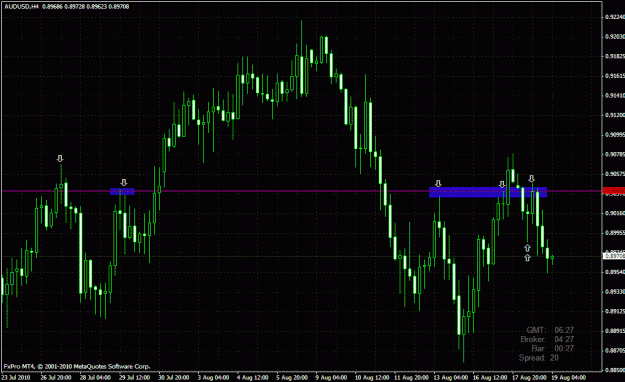This screenshot has width=625, height=382.
Task: Click the 0.9078 price scale label
Action: coord(614,154)
